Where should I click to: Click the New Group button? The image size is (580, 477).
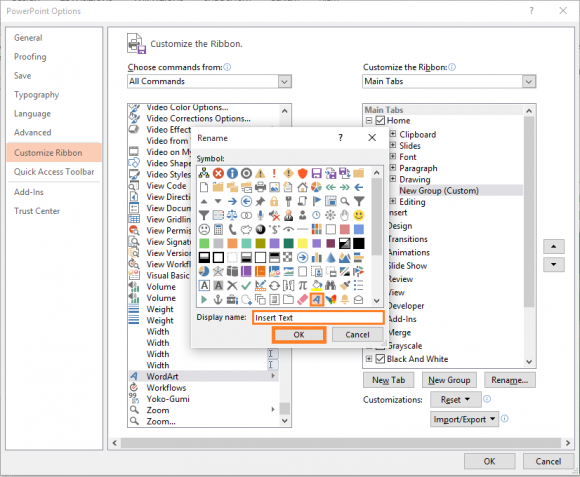tap(449, 380)
